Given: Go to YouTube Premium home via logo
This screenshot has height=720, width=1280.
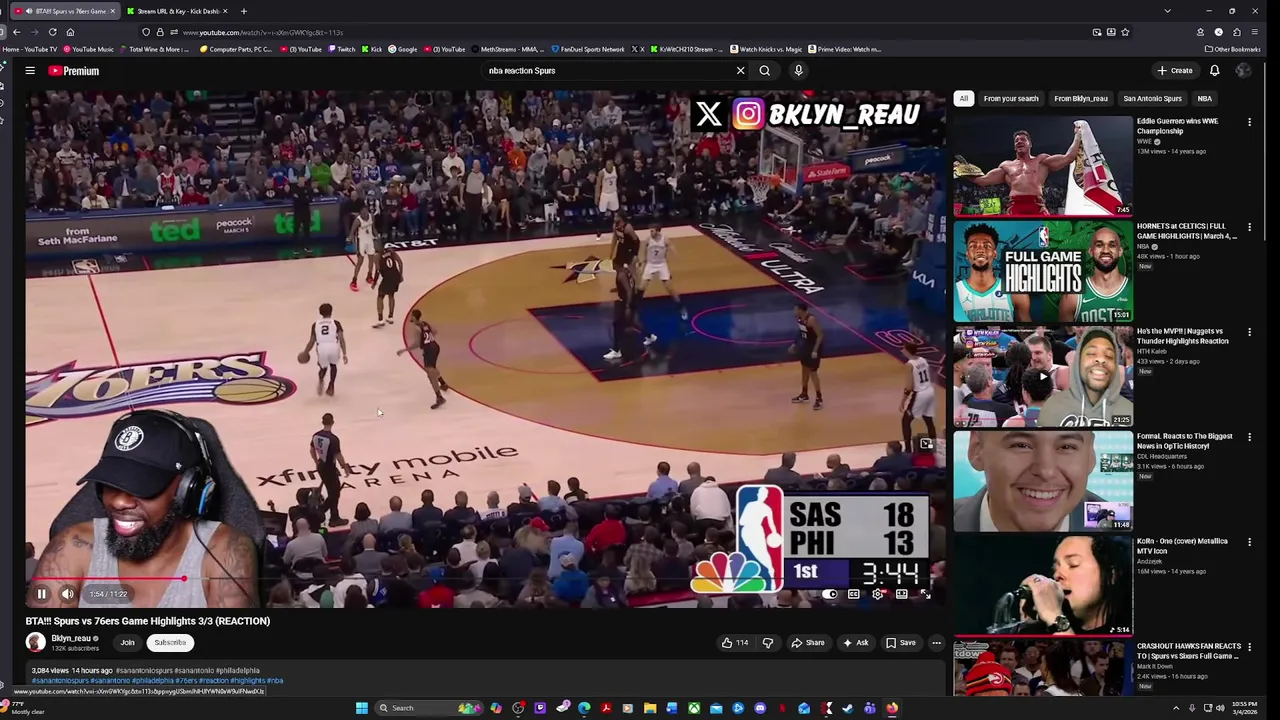Looking at the screenshot, I should click(x=74, y=71).
